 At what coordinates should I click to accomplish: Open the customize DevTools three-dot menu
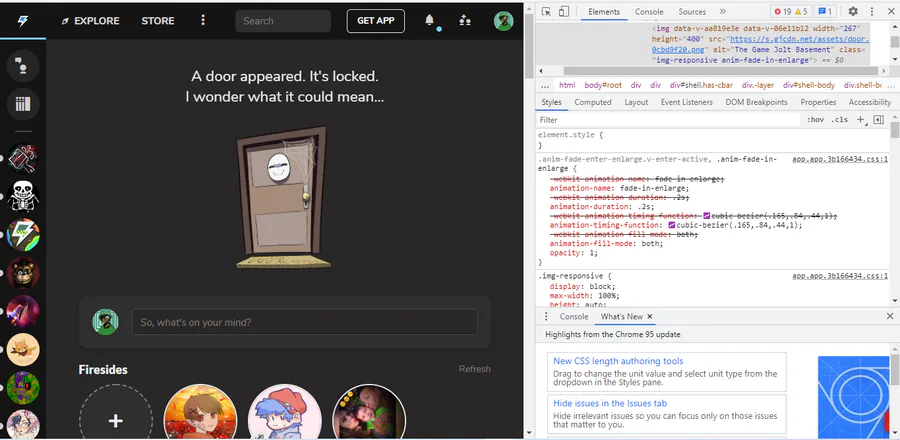pyautogui.click(x=872, y=11)
